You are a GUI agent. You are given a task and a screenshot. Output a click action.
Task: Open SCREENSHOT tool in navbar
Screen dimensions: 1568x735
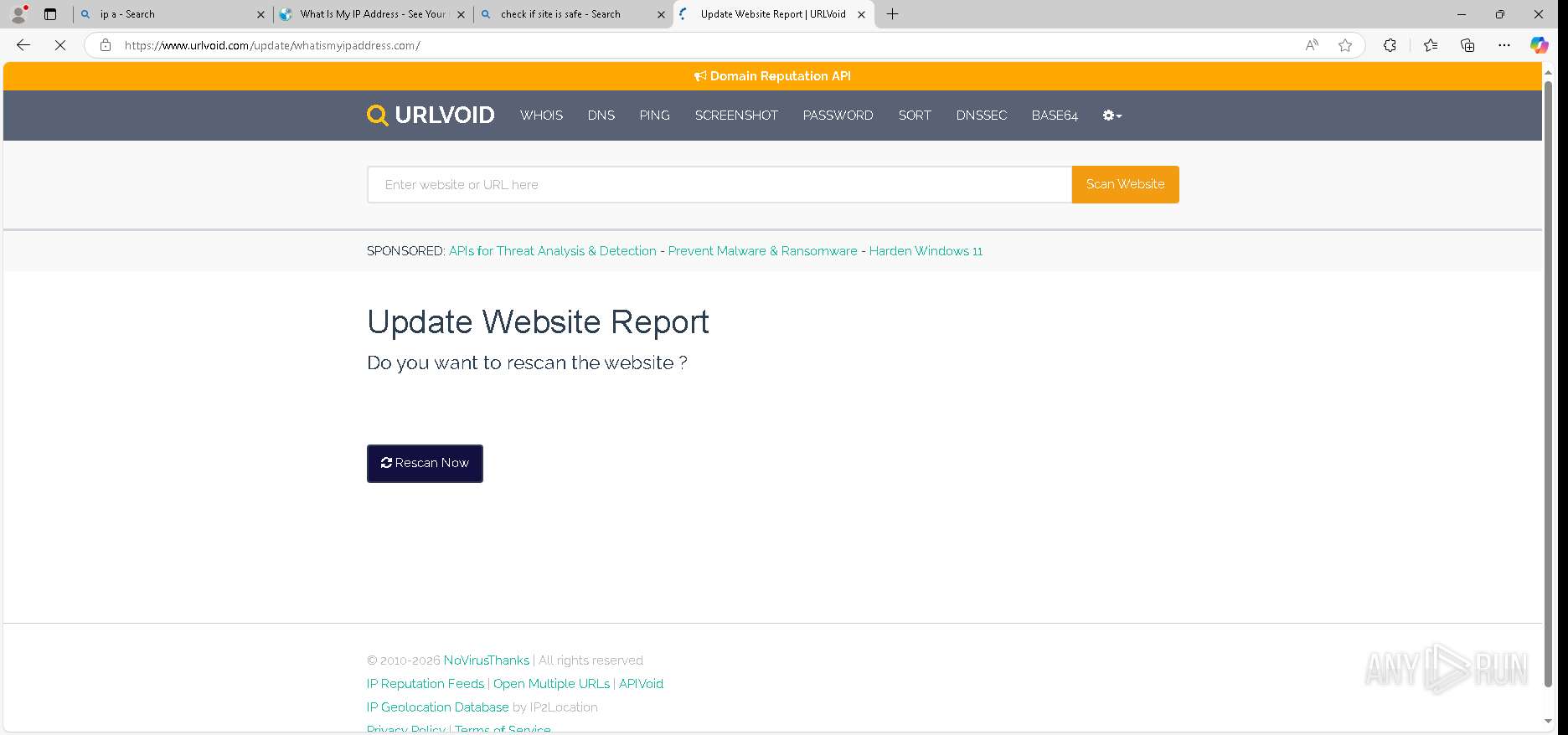coord(736,116)
